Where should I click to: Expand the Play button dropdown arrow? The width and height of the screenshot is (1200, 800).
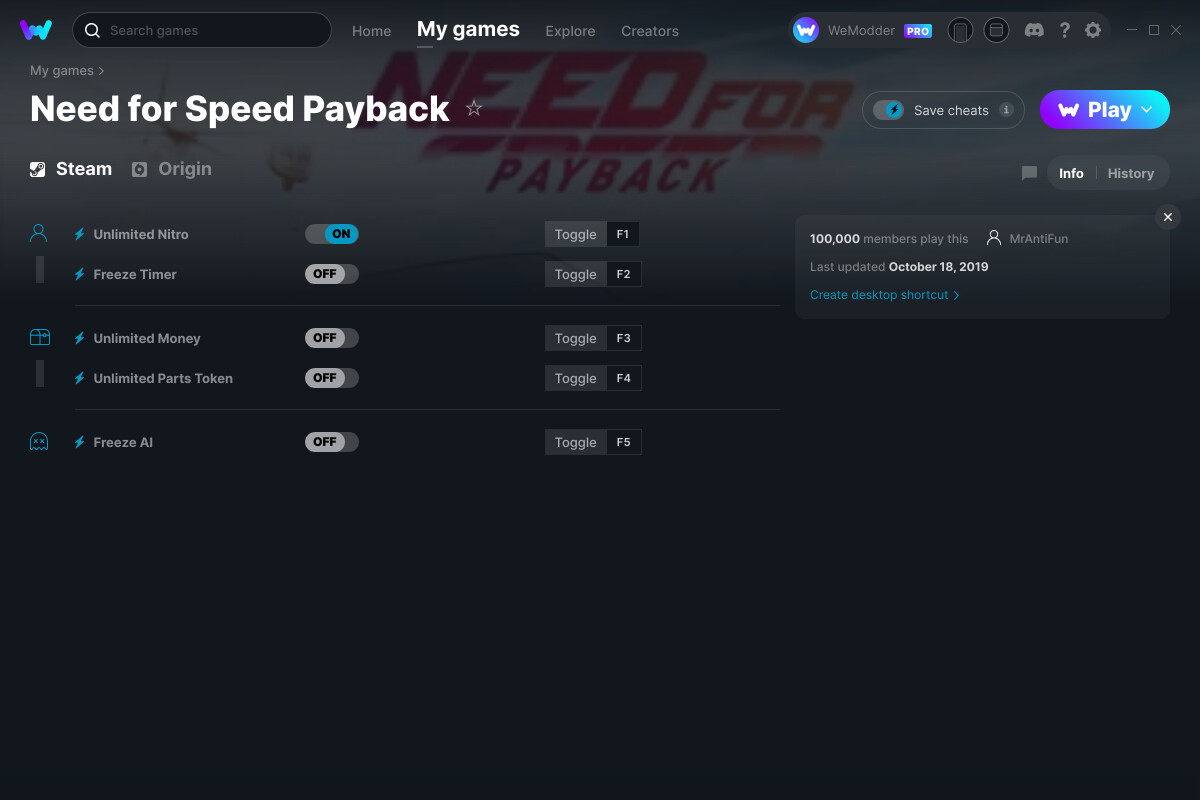pos(1147,109)
